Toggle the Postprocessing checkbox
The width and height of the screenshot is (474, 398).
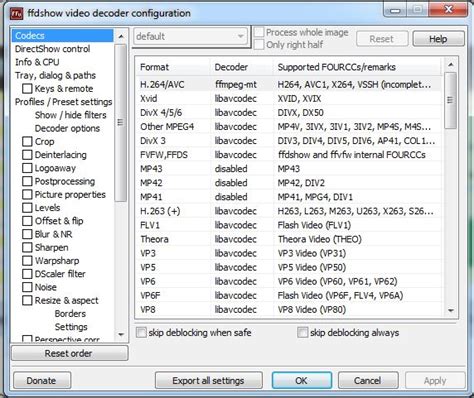[x=27, y=181]
